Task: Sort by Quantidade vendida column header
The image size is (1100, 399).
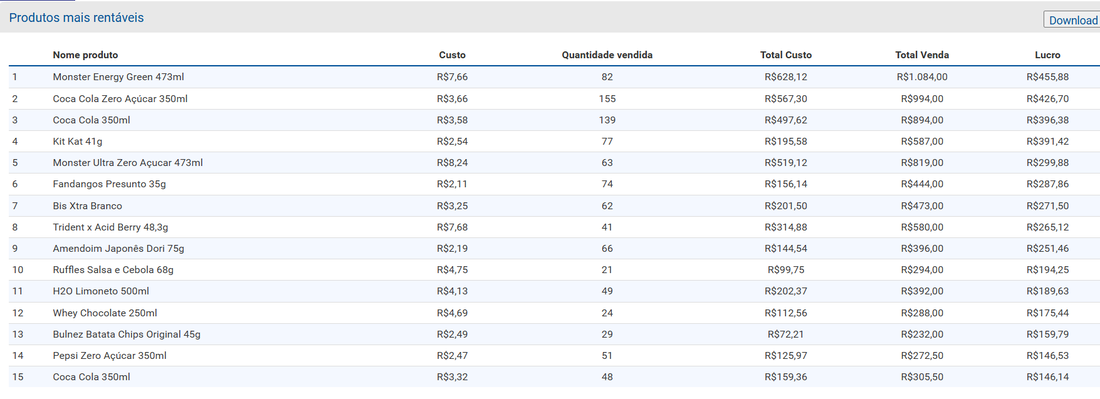Action: click(x=608, y=55)
